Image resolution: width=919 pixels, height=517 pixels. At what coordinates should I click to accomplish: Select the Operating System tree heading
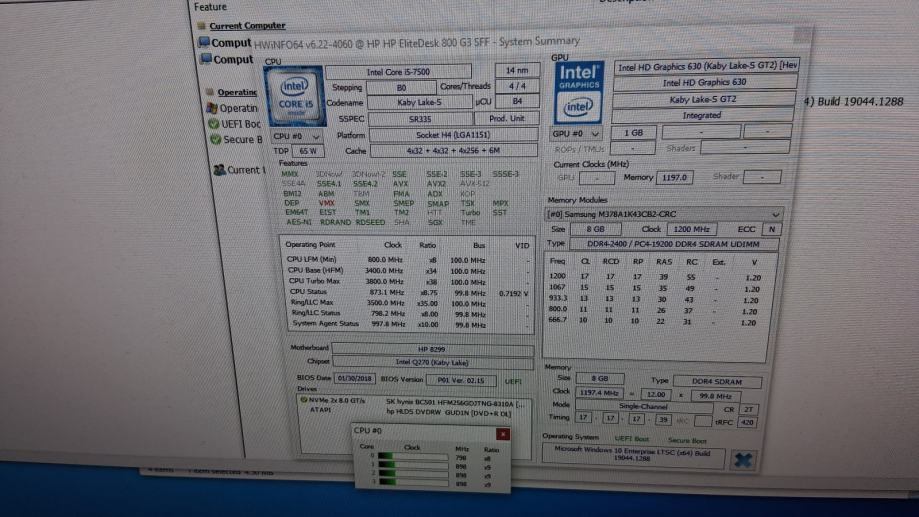tap(237, 92)
